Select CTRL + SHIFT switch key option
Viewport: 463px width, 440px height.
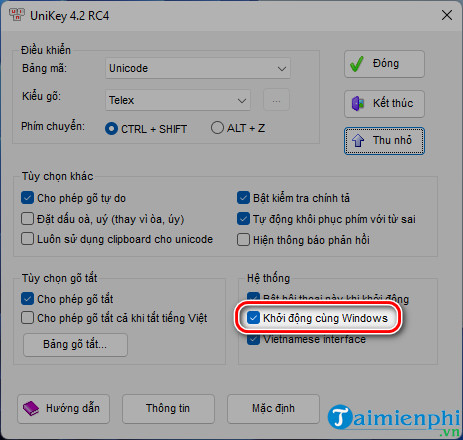pyautogui.click(x=111, y=128)
